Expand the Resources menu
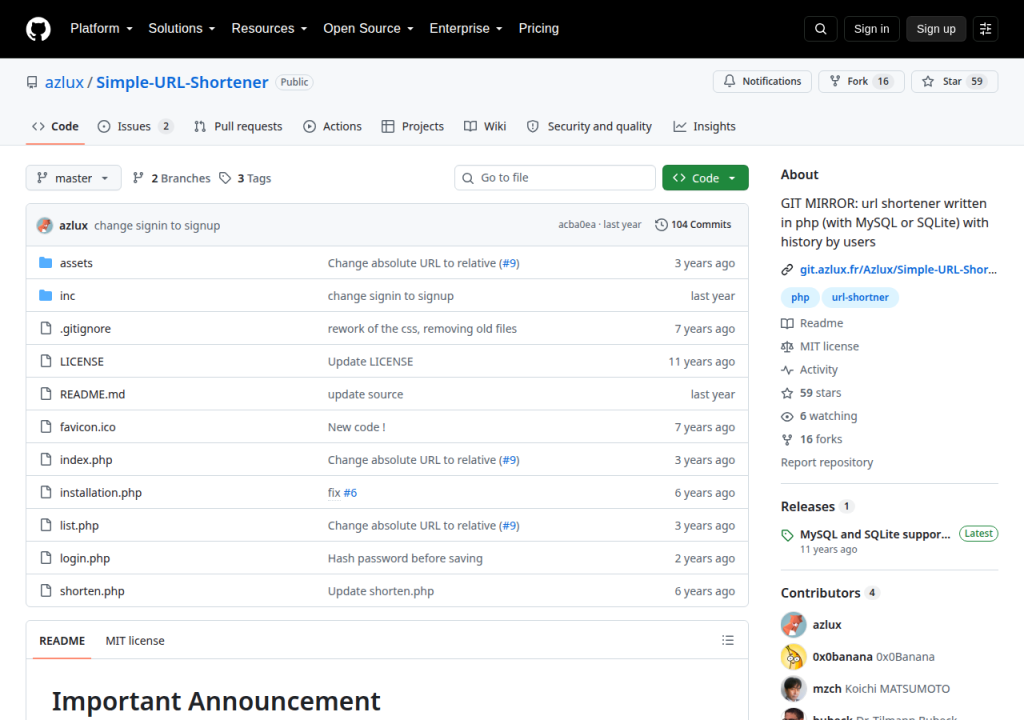Image resolution: width=1024 pixels, height=720 pixels. click(269, 29)
